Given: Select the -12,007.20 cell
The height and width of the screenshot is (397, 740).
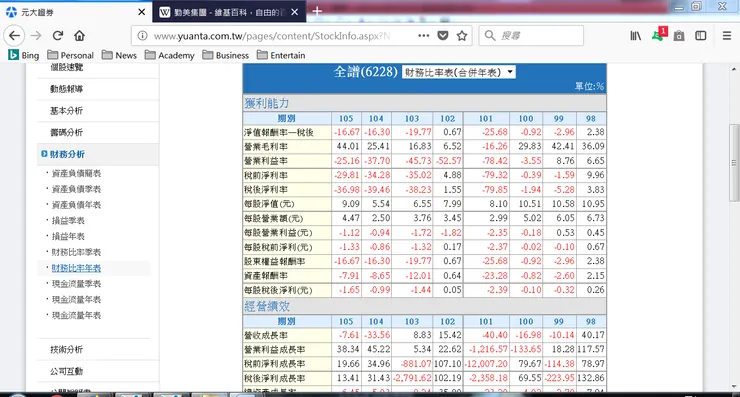Looking at the screenshot, I should coord(486,363).
